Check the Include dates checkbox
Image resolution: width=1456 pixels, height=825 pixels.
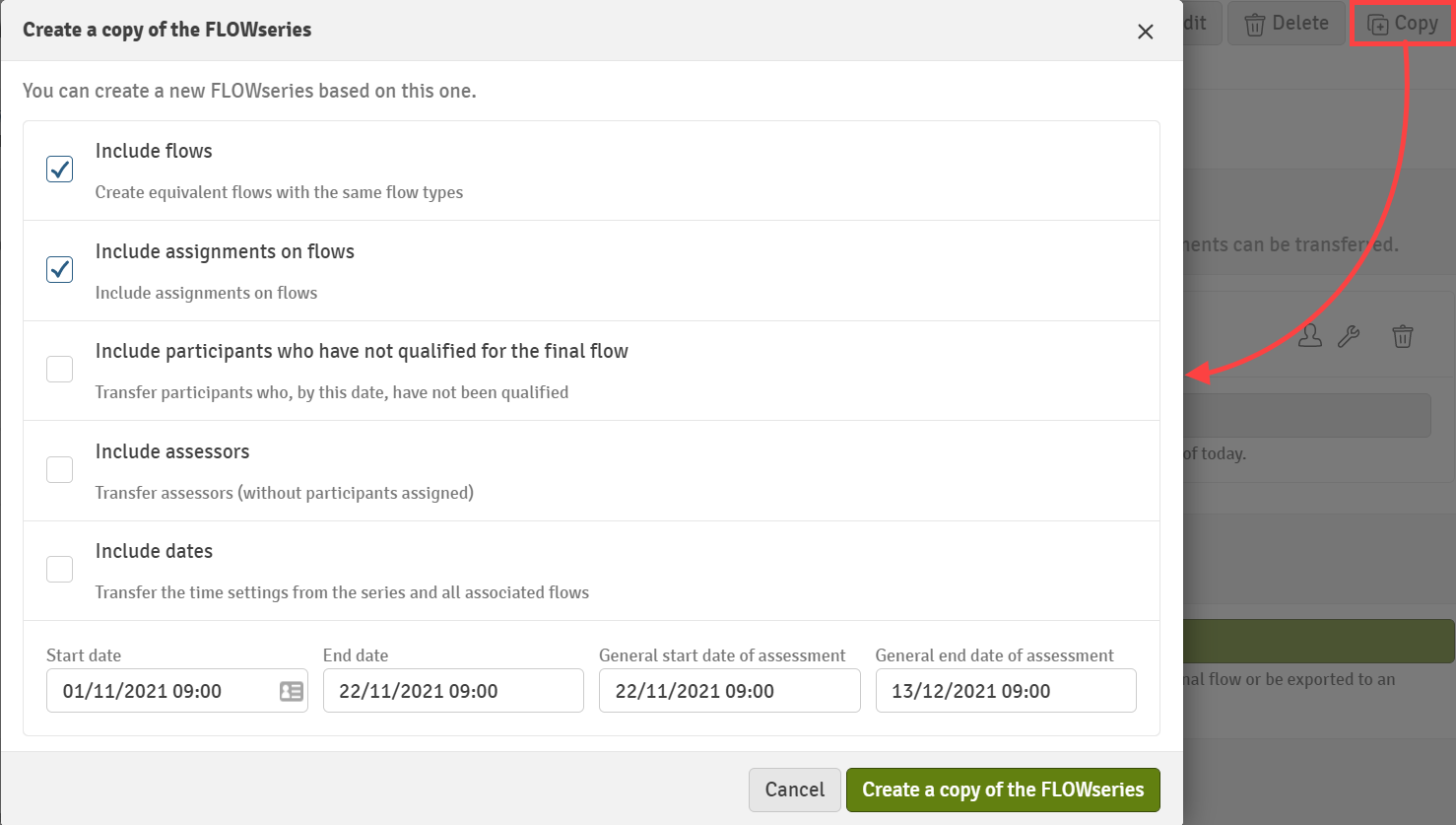60,570
